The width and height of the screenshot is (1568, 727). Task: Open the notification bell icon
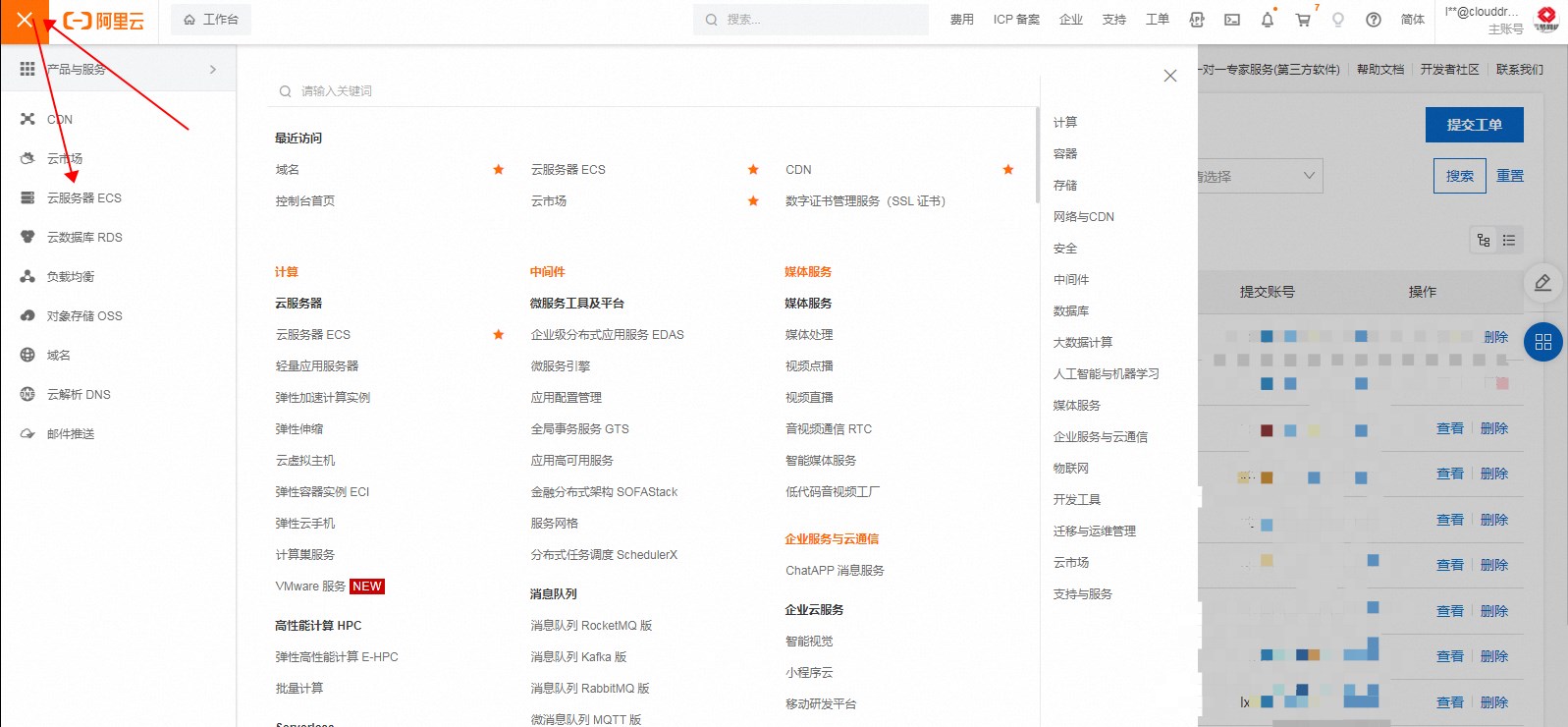coord(1268,20)
